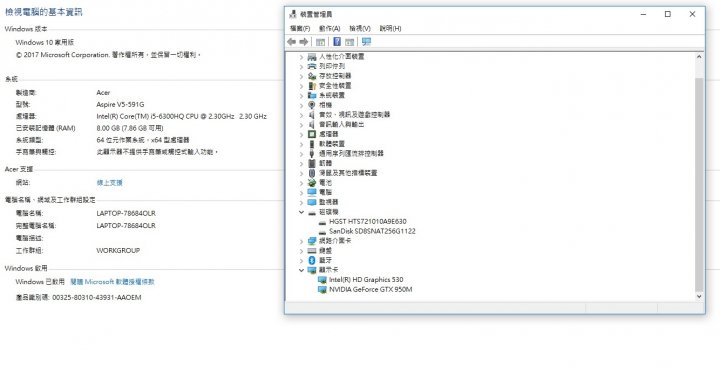
Task: Select the 網路介面卡 network adapter icon
Action: coord(312,241)
